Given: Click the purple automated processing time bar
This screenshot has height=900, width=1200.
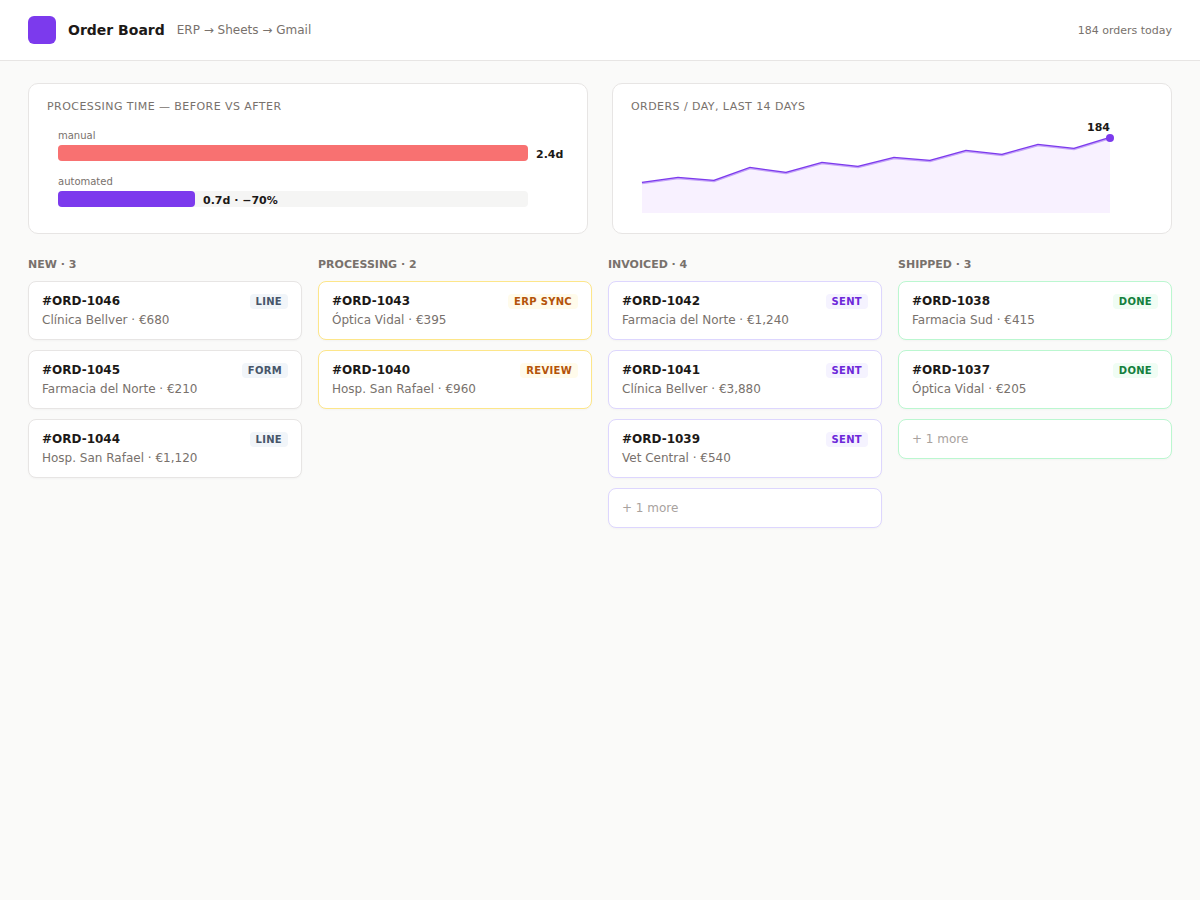Looking at the screenshot, I should coord(126,199).
